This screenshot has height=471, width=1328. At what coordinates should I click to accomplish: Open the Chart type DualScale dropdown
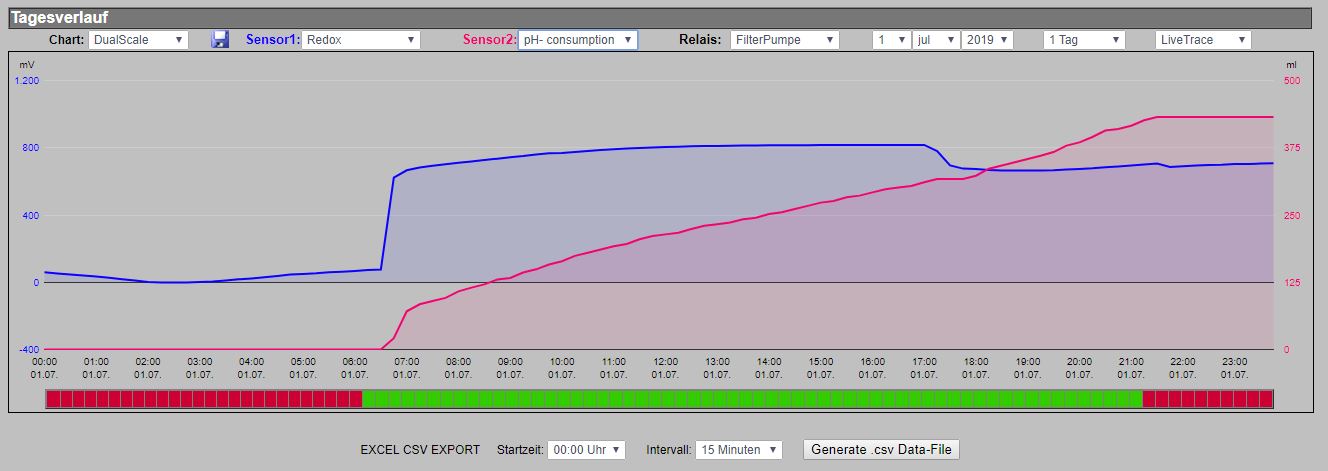(138, 40)
